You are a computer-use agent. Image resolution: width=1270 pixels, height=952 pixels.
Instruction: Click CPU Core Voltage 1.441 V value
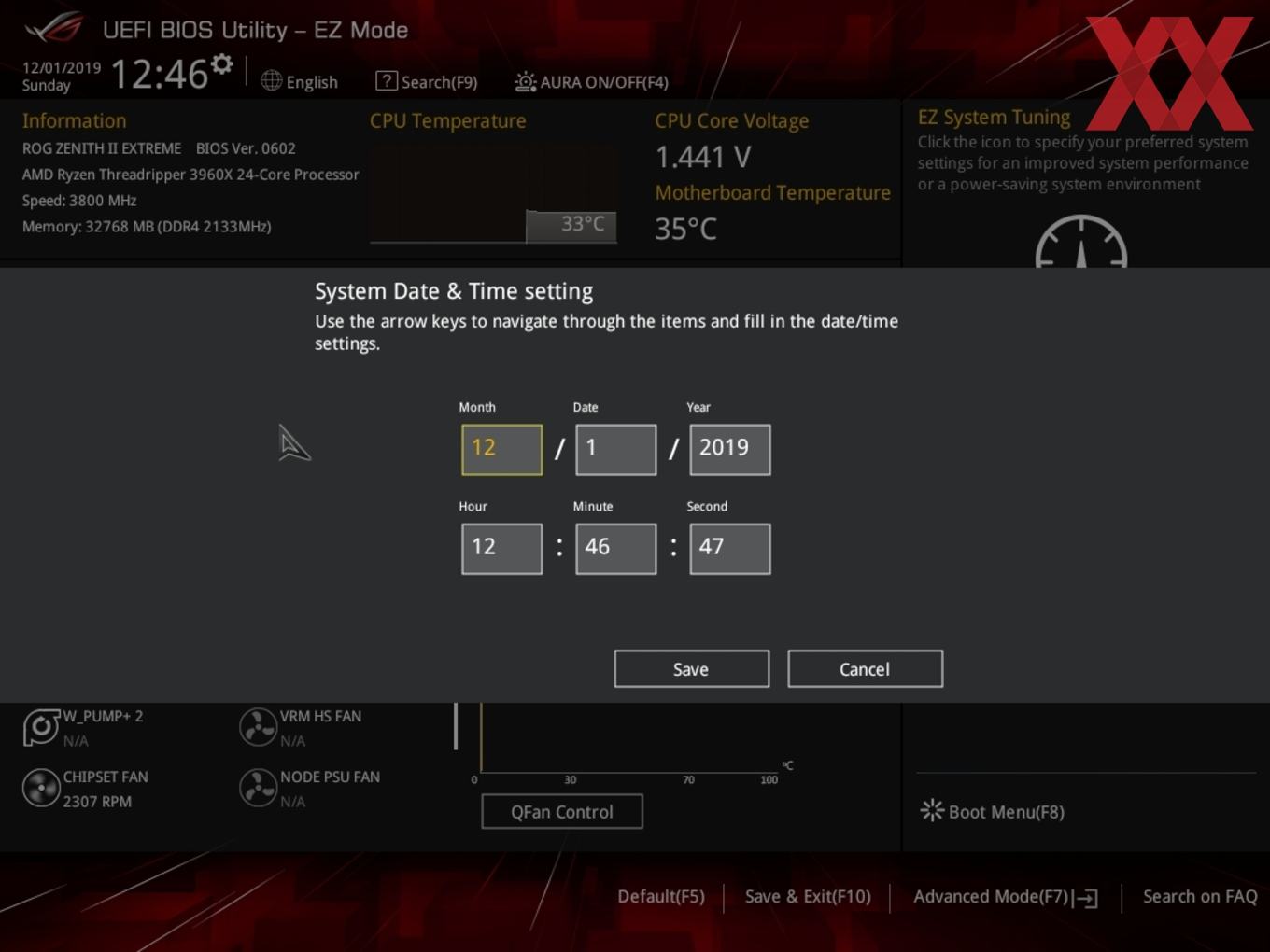click(x=703, y=157)
